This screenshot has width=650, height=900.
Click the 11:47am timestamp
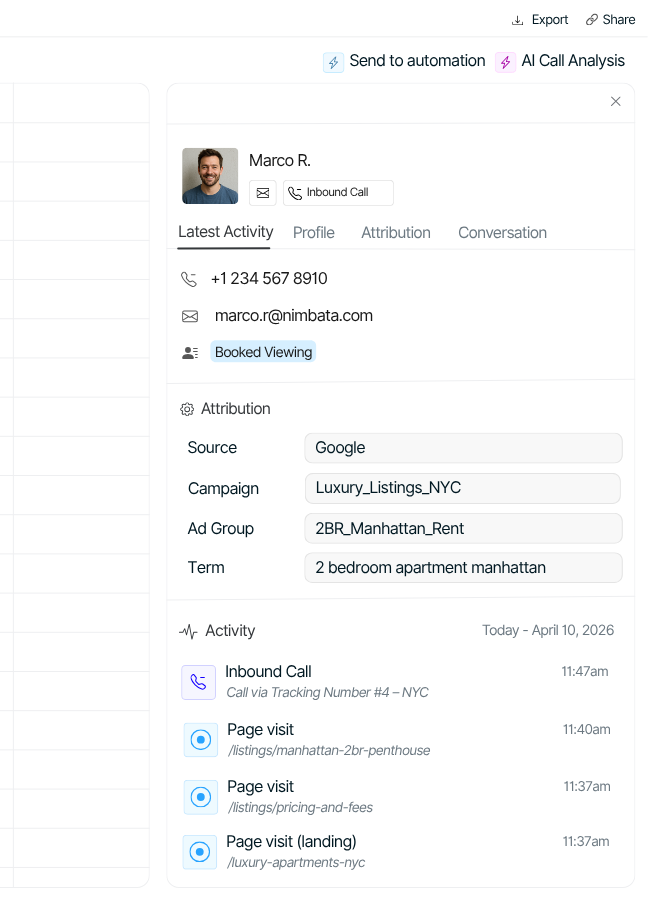point(585,672)
